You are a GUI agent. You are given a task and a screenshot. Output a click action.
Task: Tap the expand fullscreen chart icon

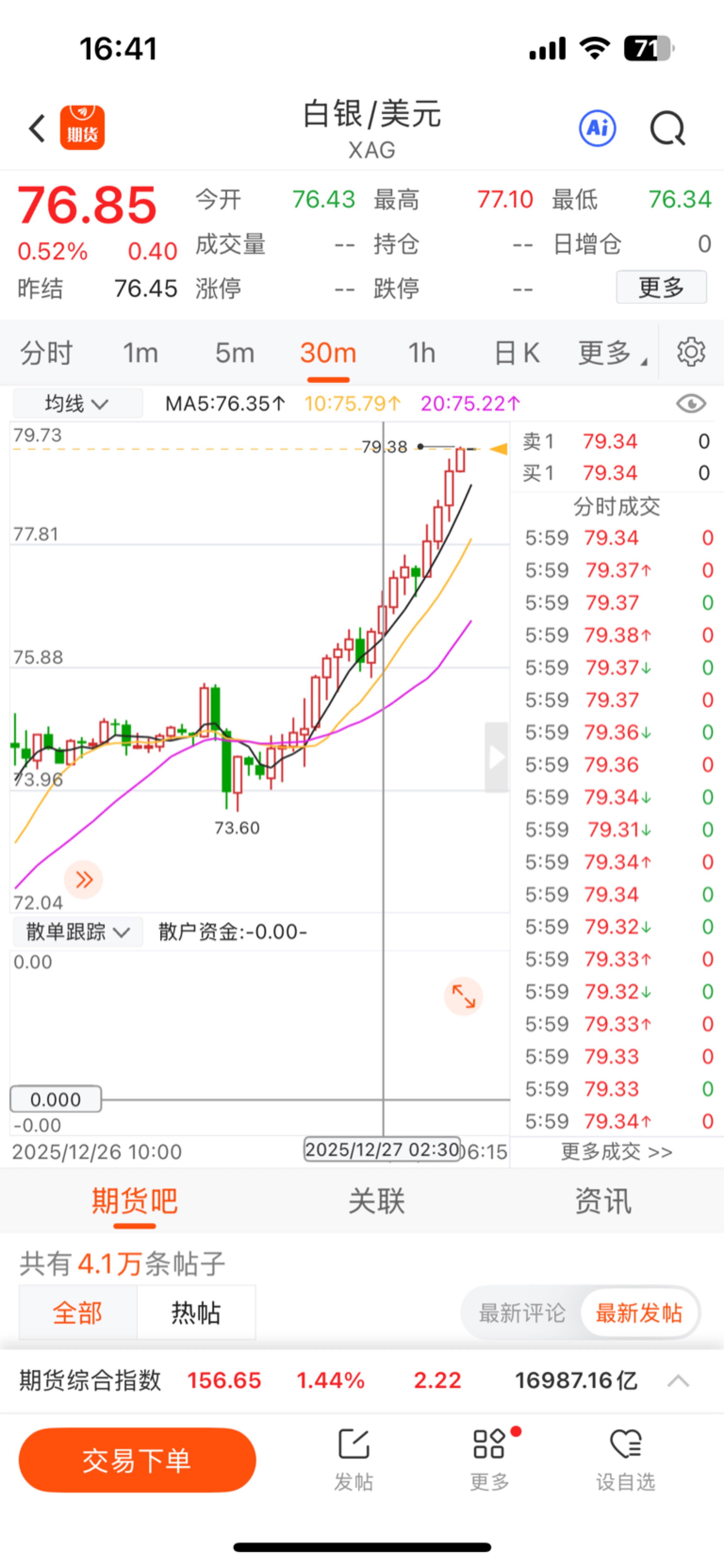pos(463,996)
